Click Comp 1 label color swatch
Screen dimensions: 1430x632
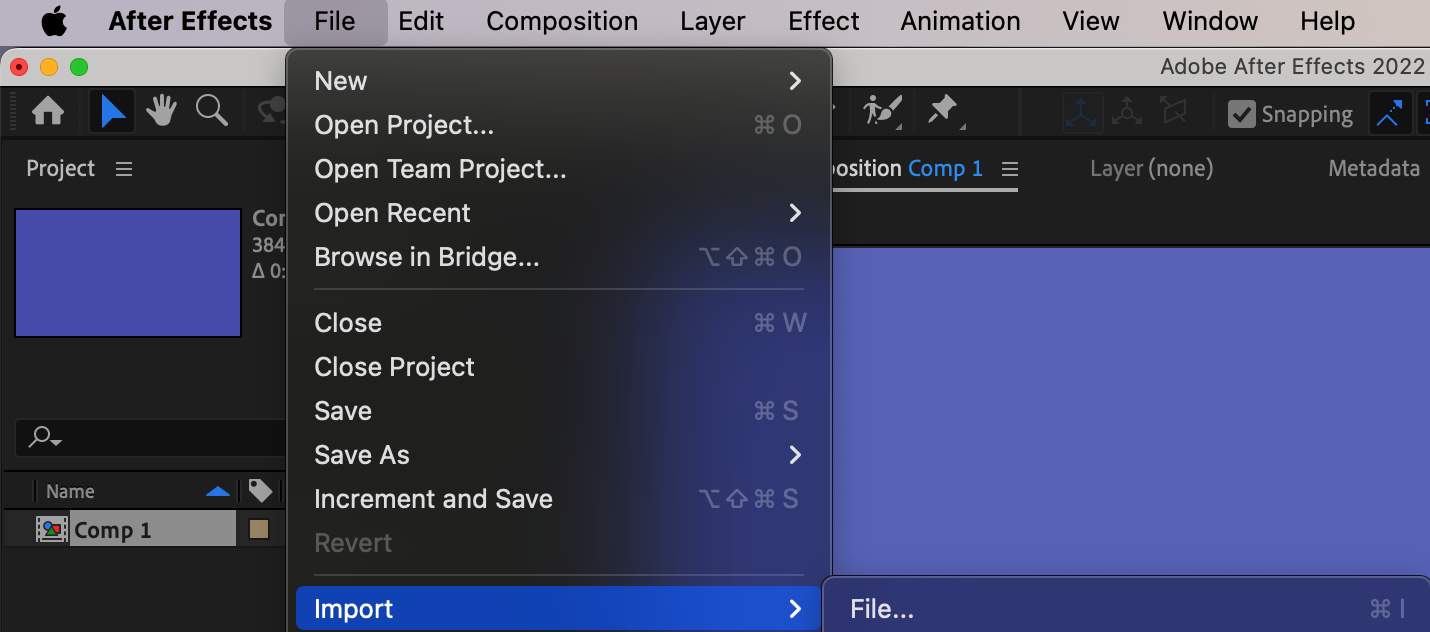[x=259, y=530]
